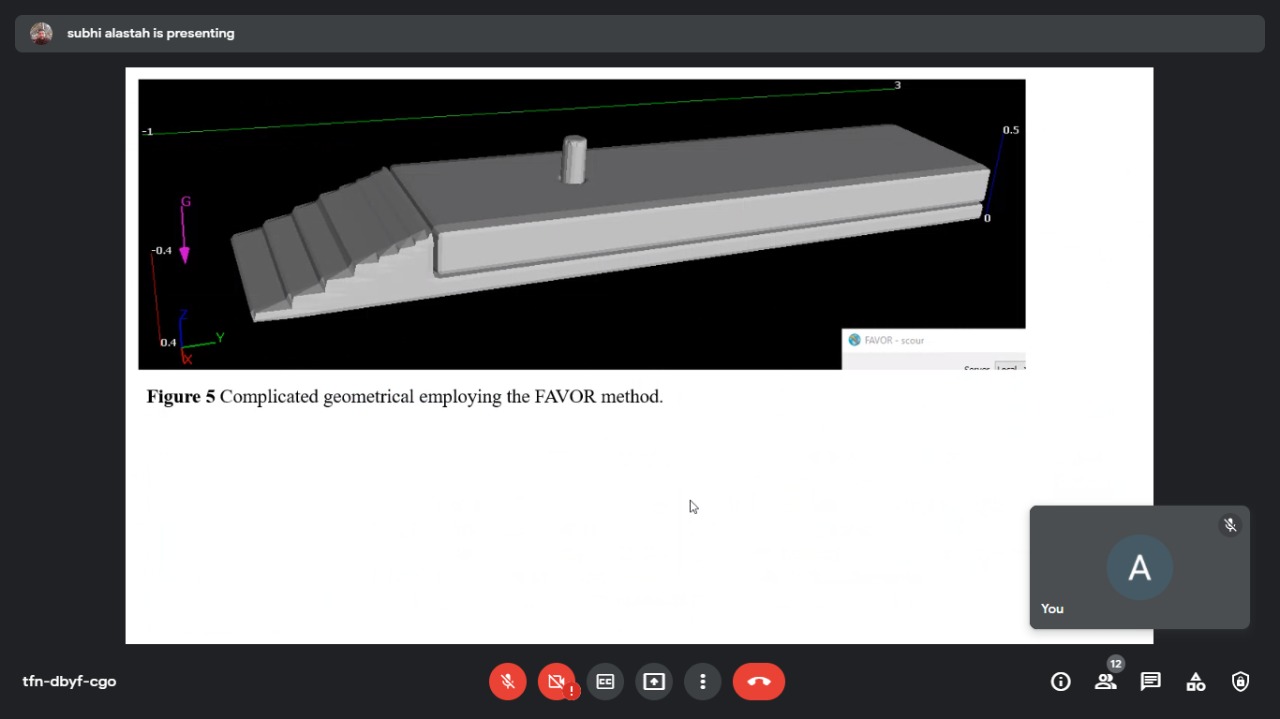Click the tfn-dbyf-cgo meeting code
1280x719 pixels.
69,681
